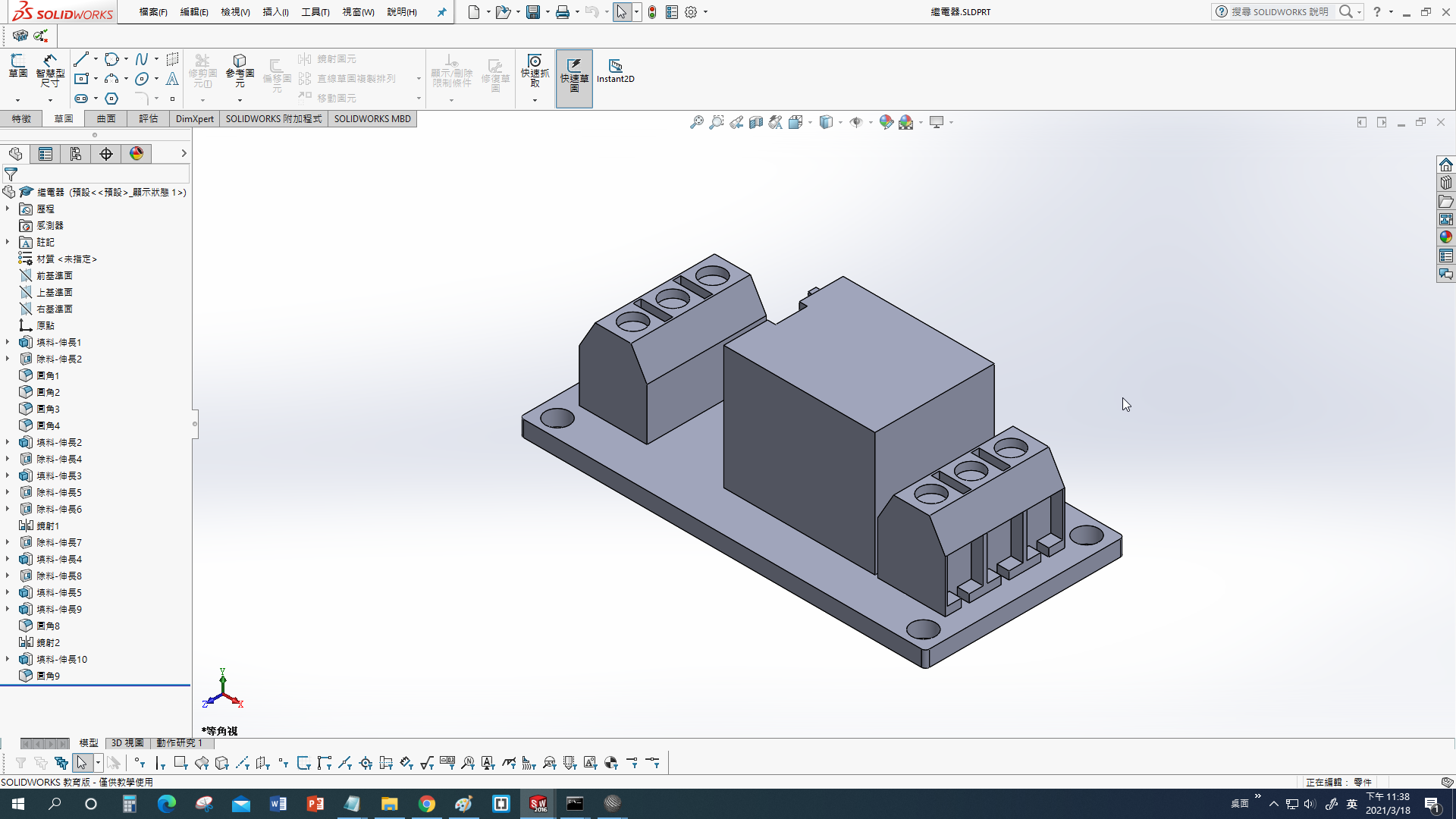Click the Save icon in top toolbar
This screenshot has width=1456, height=819.
pos(533,12)
